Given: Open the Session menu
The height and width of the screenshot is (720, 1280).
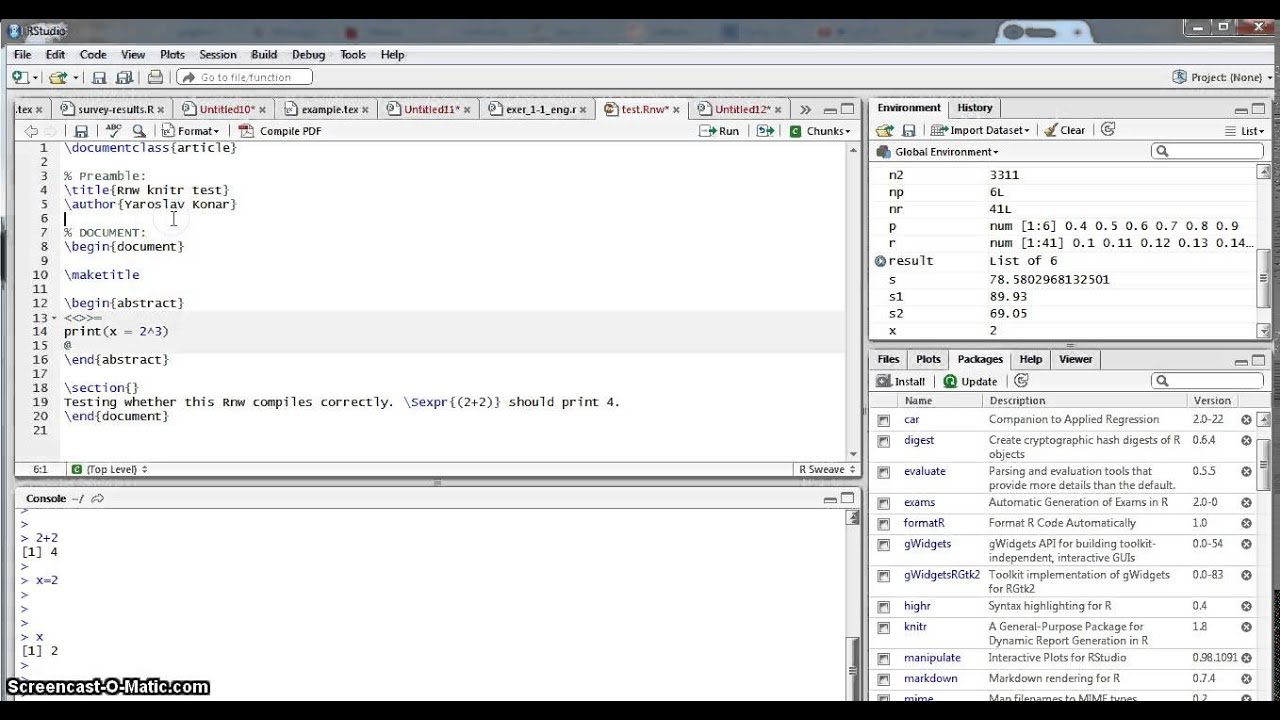Looking at the screenshot, I should click(x=218, y=55).
